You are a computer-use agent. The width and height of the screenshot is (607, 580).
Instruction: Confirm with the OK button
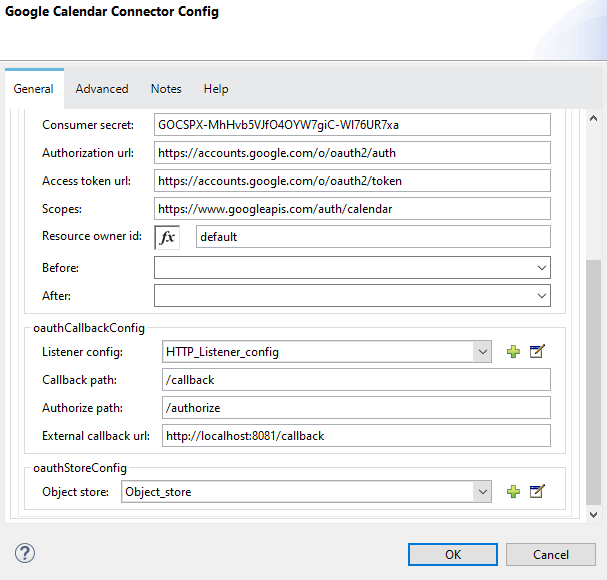coord(453,554)
